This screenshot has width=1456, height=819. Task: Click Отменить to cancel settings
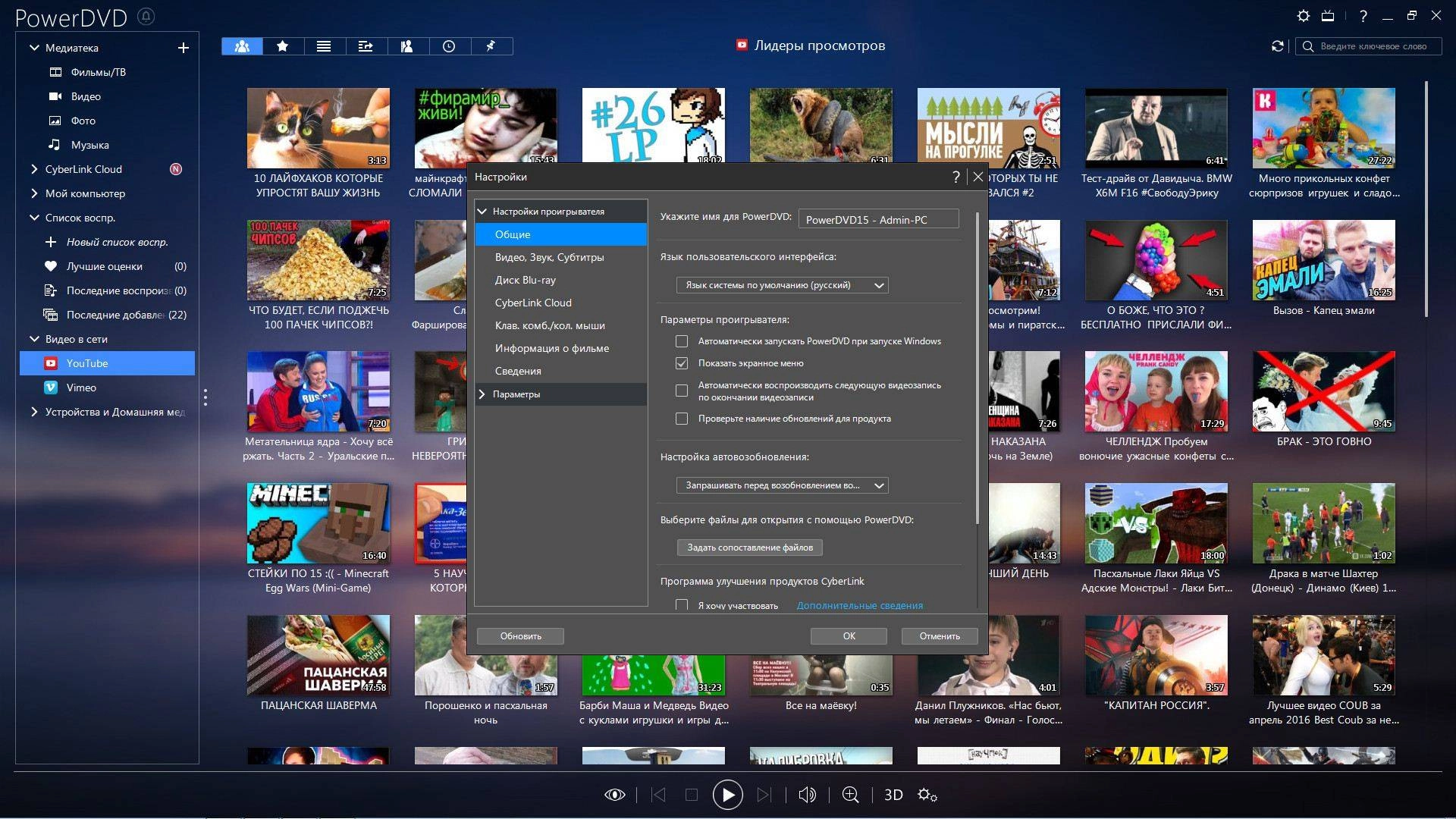click(x=940, y=636)
